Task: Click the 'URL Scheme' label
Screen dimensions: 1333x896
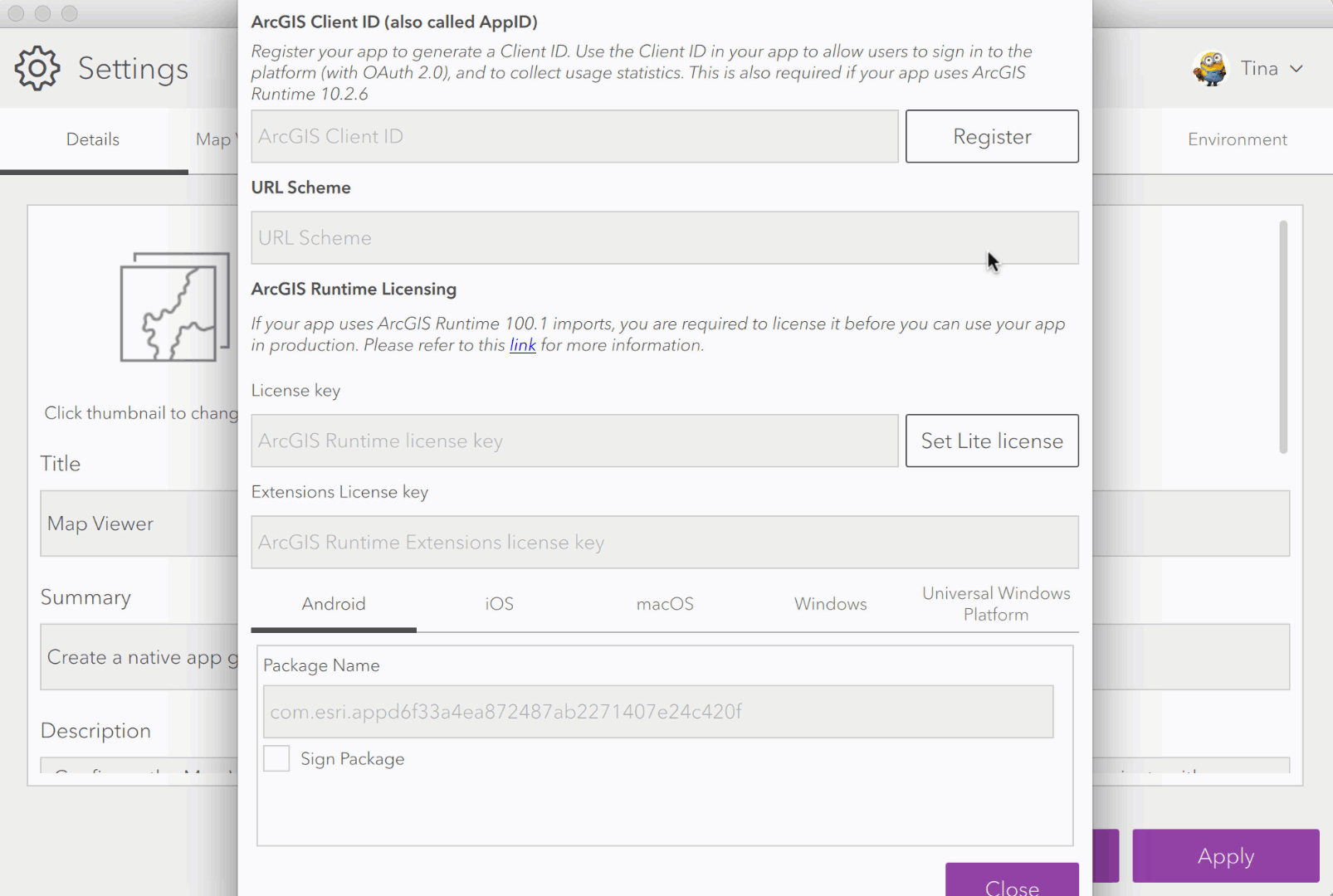Action: [300, 187]
